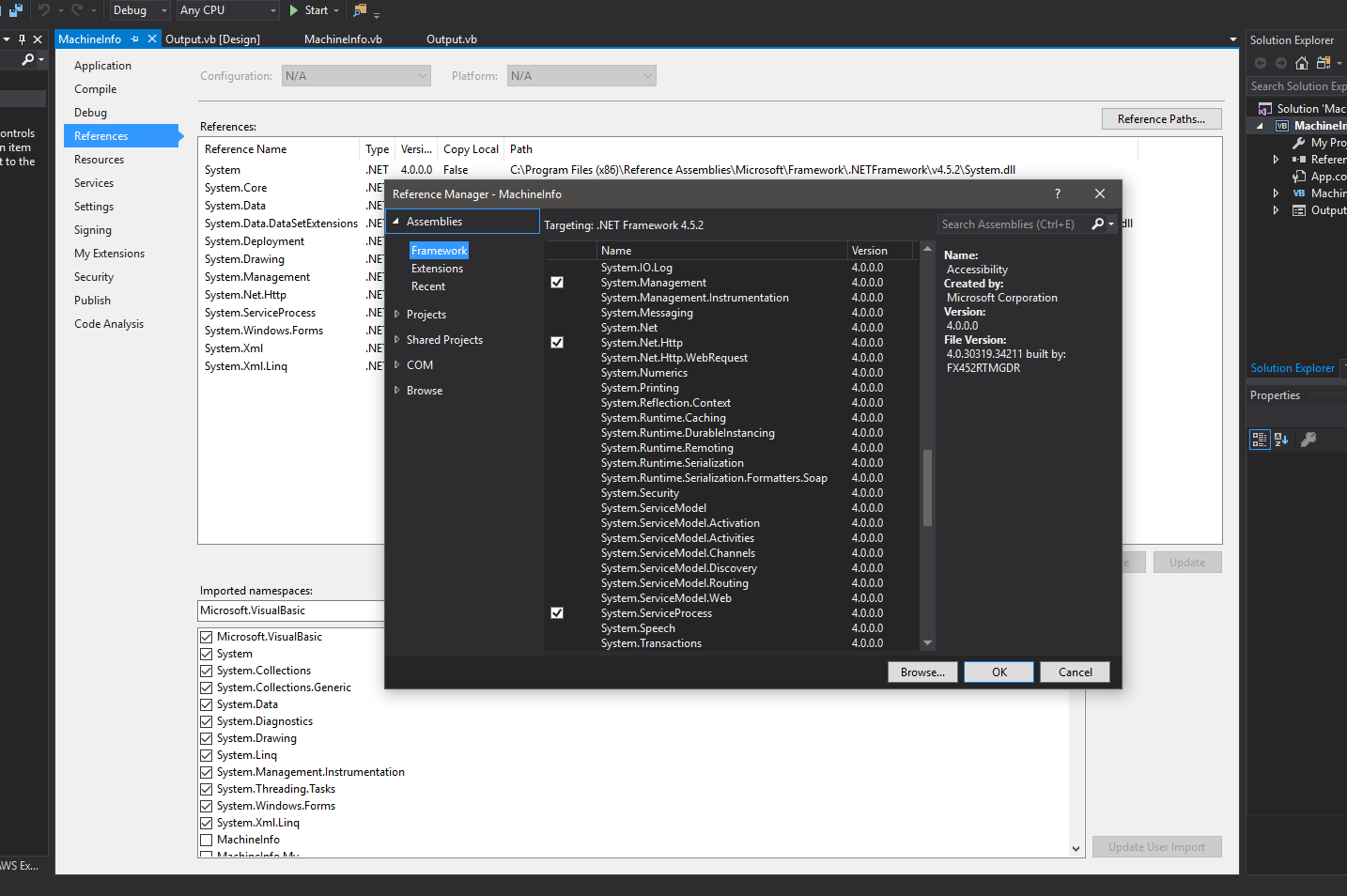
Task: Click the Property Pages wrench icon
Action: [1308, 439]
